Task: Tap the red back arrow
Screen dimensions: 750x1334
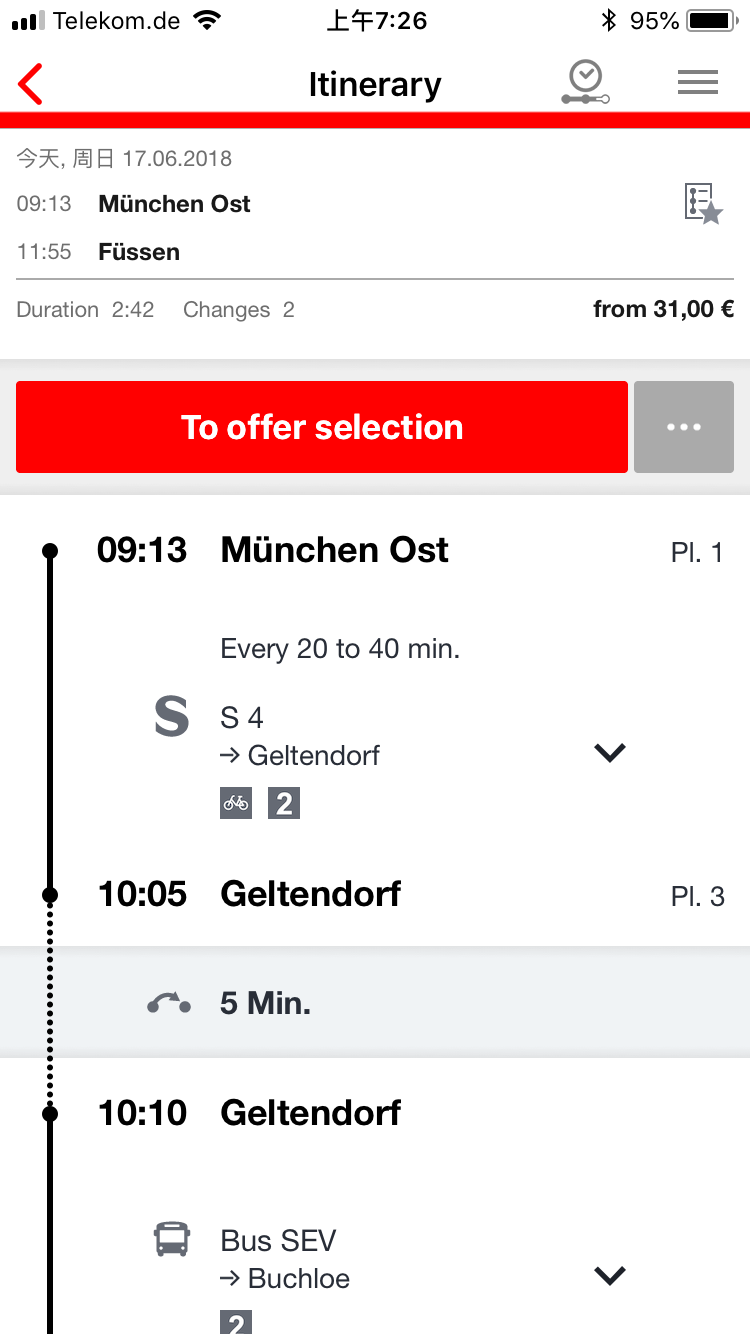Action: (x=31, y=84)
